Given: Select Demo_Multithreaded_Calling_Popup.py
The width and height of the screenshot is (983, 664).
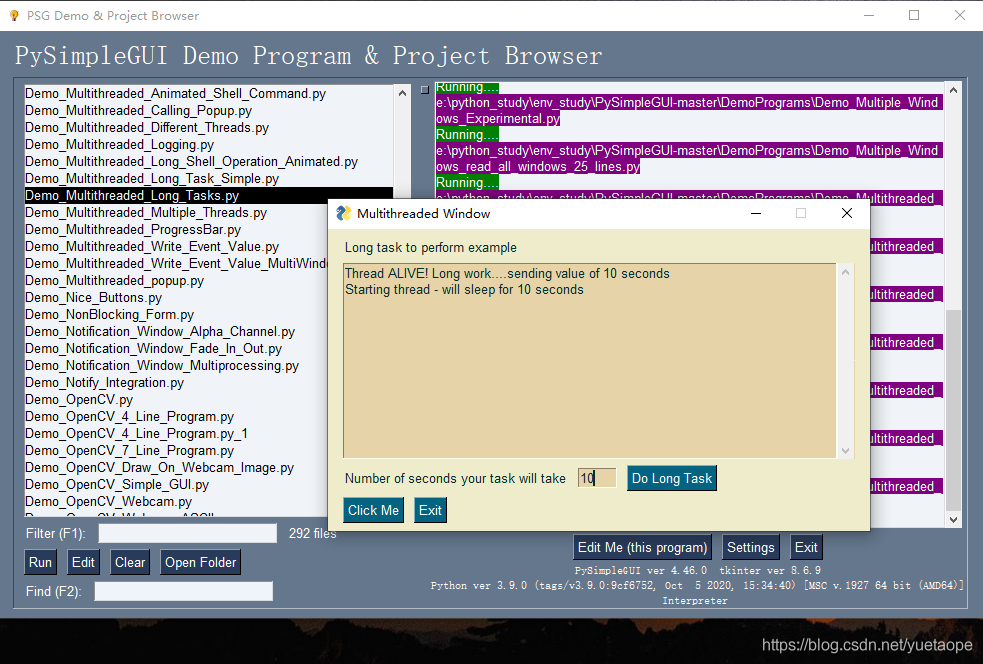Looking at the screenshot, I should point(208,110).
